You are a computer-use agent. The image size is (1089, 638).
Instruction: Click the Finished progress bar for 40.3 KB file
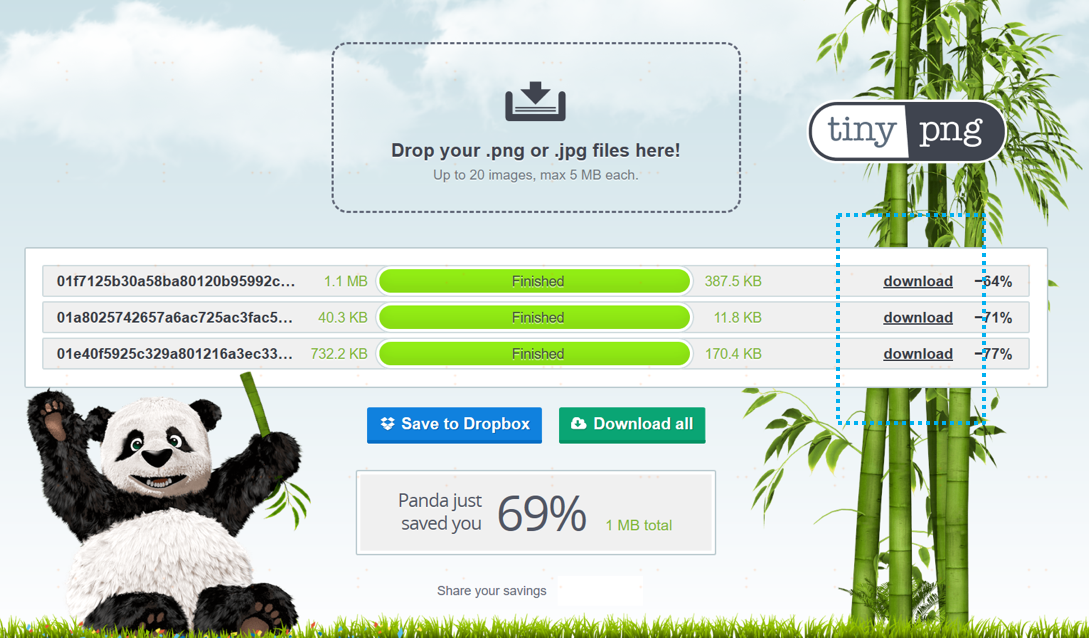click(535, 317)
